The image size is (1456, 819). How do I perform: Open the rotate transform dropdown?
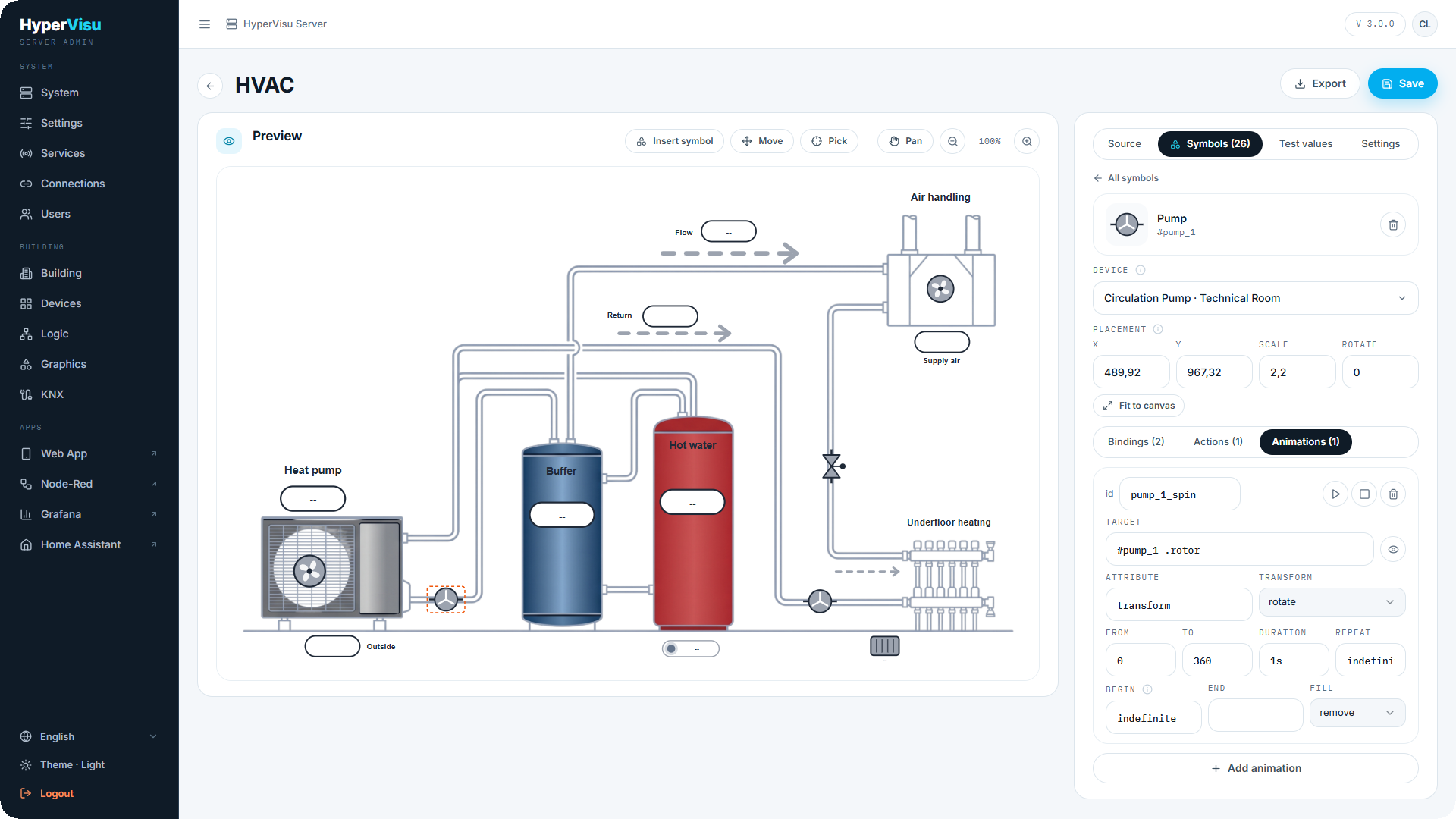pyautogui.click(x=1332, y=602)
